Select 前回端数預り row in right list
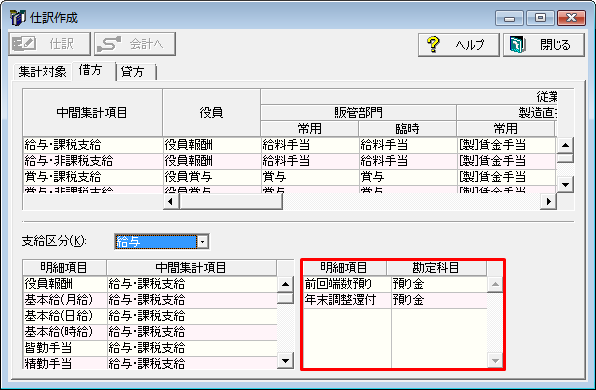The image size is (596, 390). coord(395,284)
